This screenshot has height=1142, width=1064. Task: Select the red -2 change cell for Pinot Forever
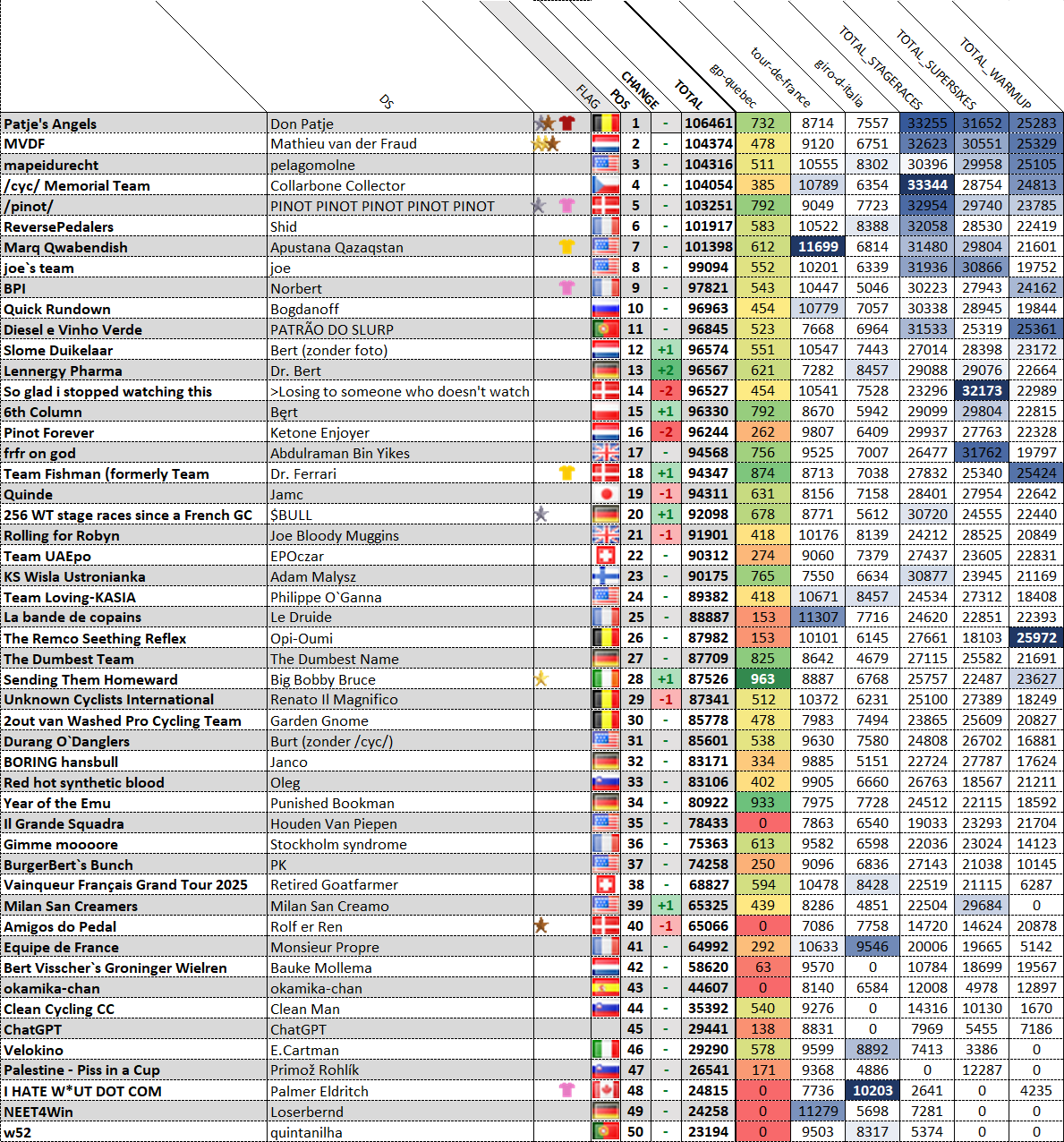click(x=665, y=432)
